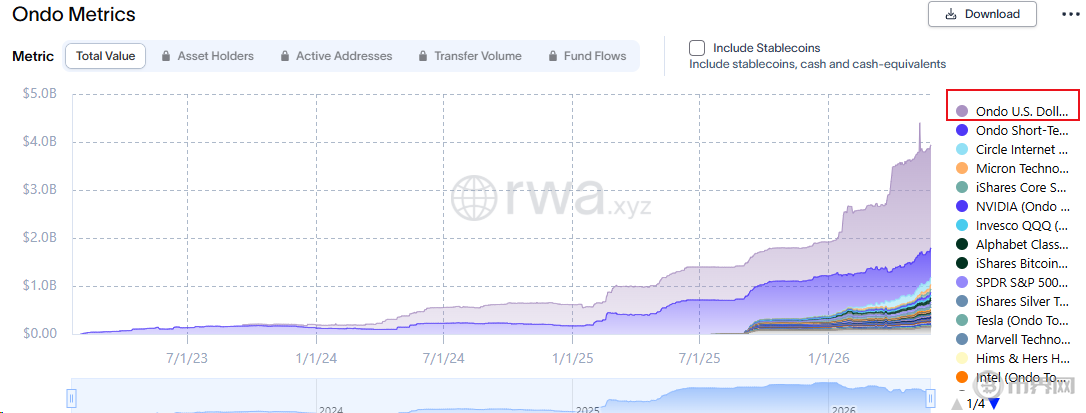Toggle Alphabet Class... legend entry
Viewport: 1086px width, 413px height.
click(1010, 244)
